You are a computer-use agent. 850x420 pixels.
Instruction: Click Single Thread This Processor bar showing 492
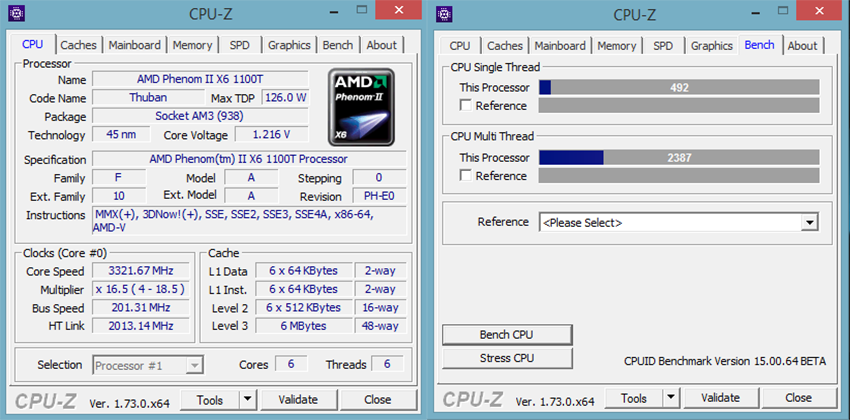coord(679,87)
